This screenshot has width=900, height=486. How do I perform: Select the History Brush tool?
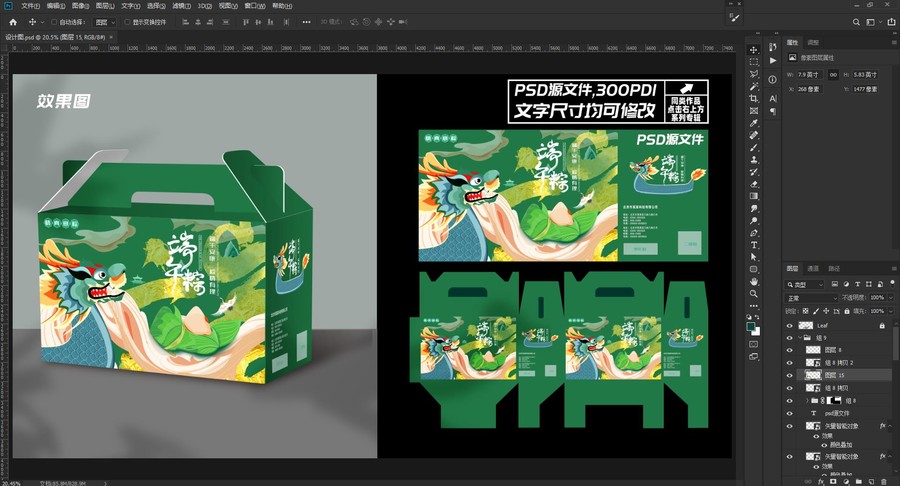(x=754, y=172)
